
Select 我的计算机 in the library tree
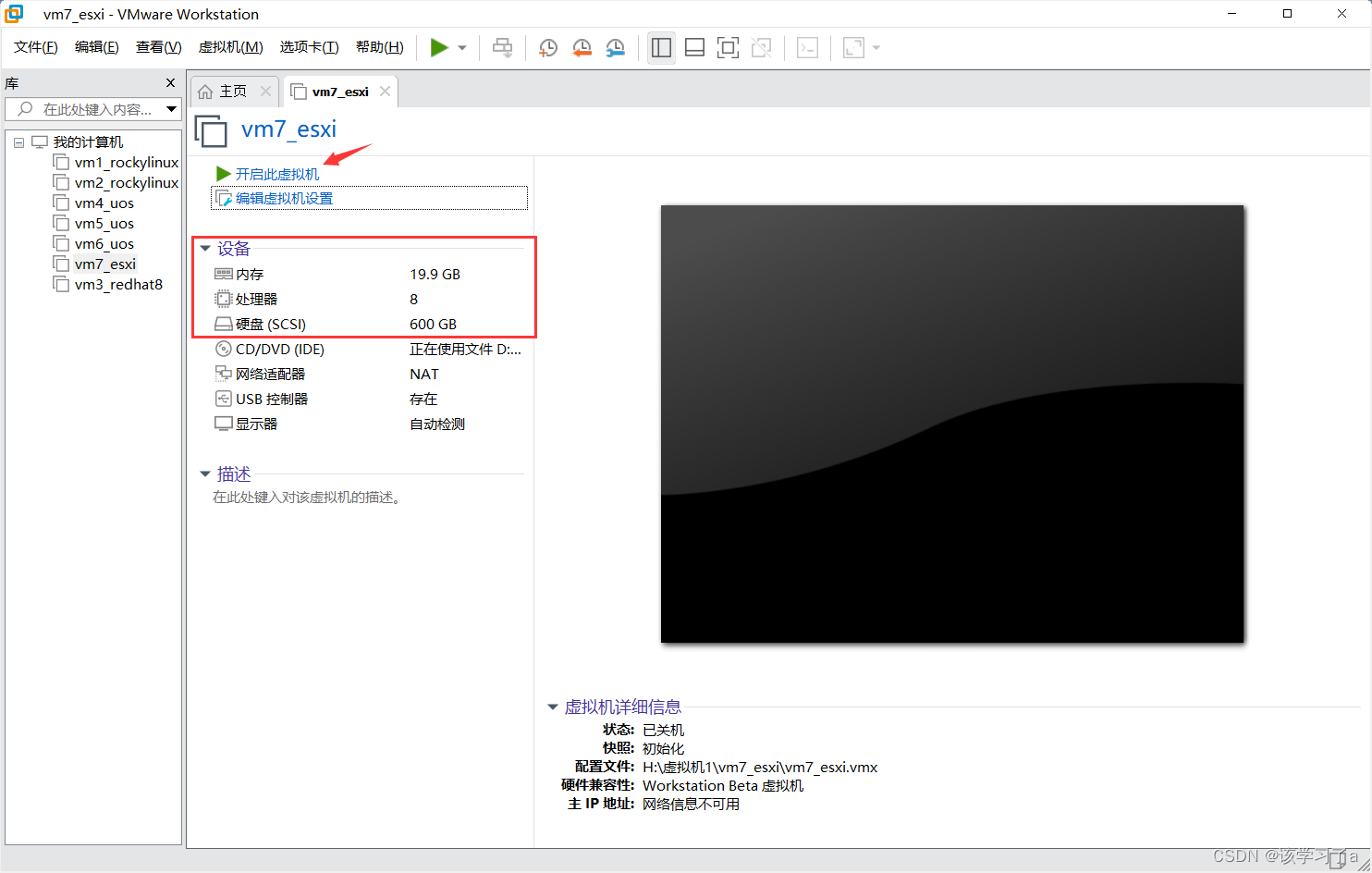(x=88, y=142)
